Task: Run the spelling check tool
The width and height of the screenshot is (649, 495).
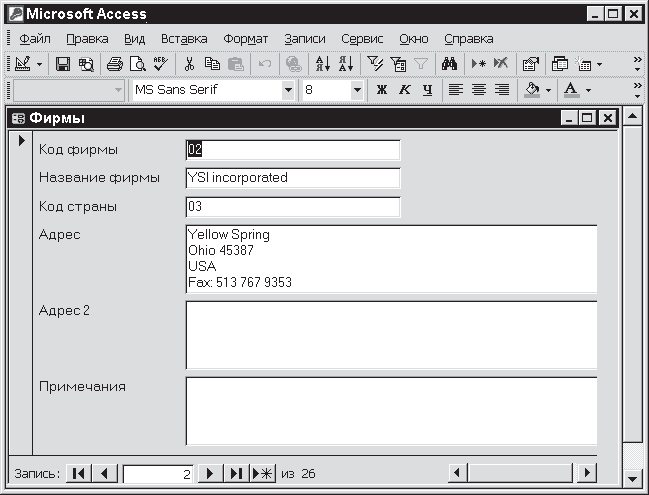Action: tap(159, 64)
